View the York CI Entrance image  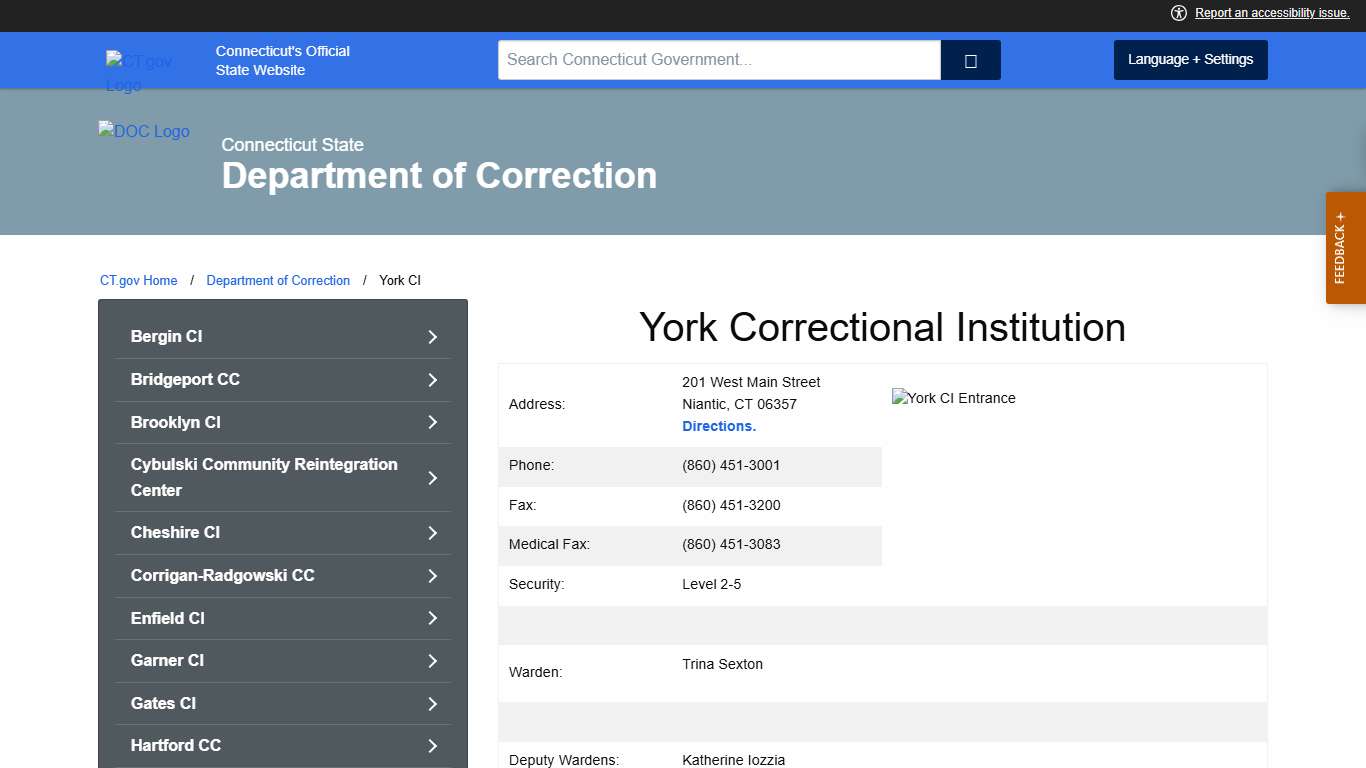[953, 398]
